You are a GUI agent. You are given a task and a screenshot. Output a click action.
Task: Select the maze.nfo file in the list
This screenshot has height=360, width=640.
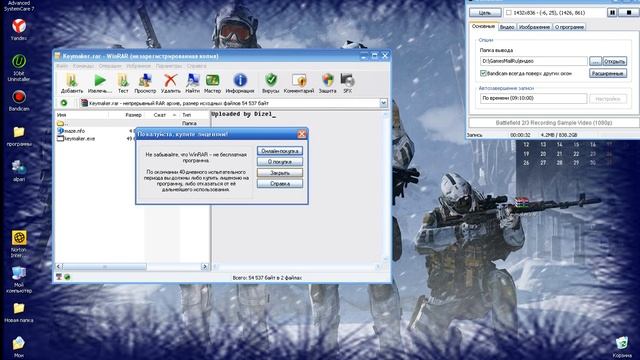click(75, 131)
